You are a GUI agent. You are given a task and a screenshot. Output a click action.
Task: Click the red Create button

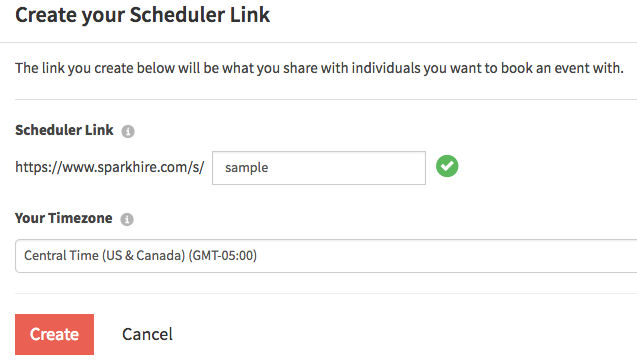coord(54,334)
